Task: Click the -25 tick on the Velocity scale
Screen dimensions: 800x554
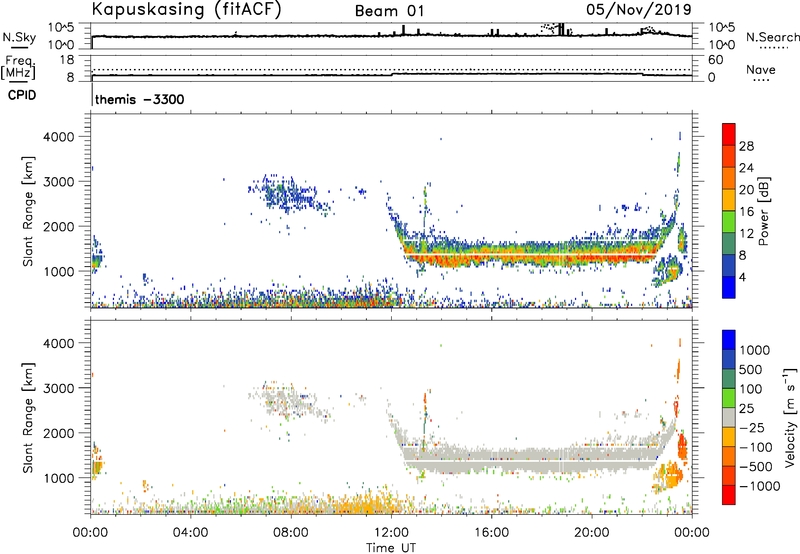Action: [752, 428]
